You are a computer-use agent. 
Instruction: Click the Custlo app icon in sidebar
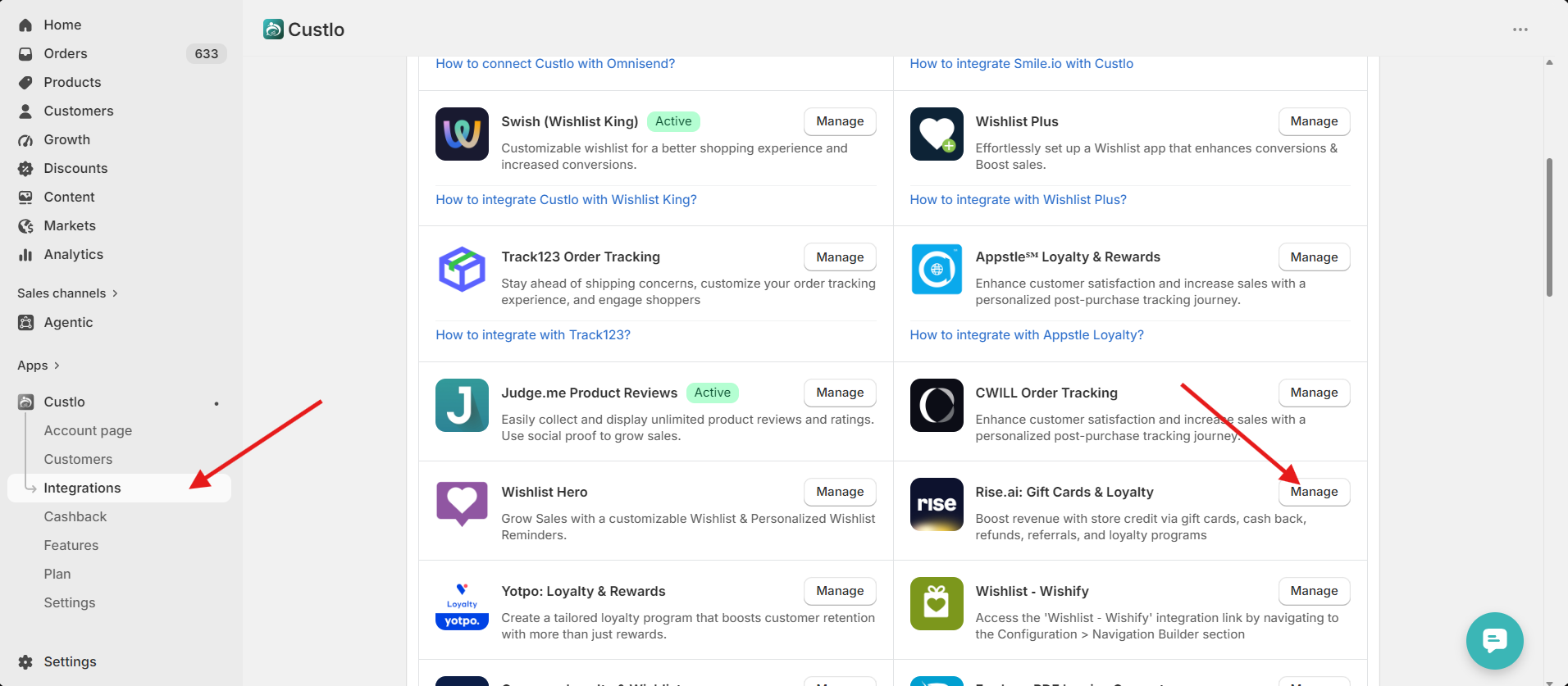pyautogui.click(x=25, y=402)
